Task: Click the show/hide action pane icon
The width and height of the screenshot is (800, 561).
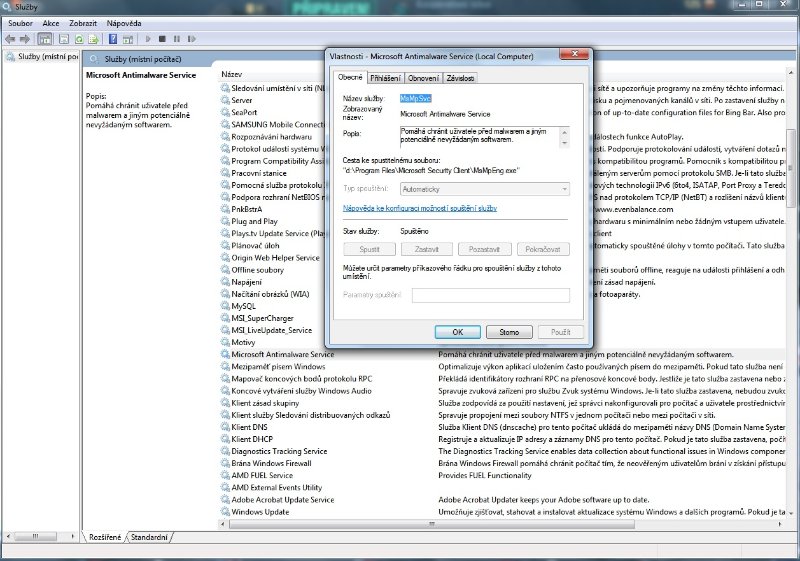Action: (128, 39)
